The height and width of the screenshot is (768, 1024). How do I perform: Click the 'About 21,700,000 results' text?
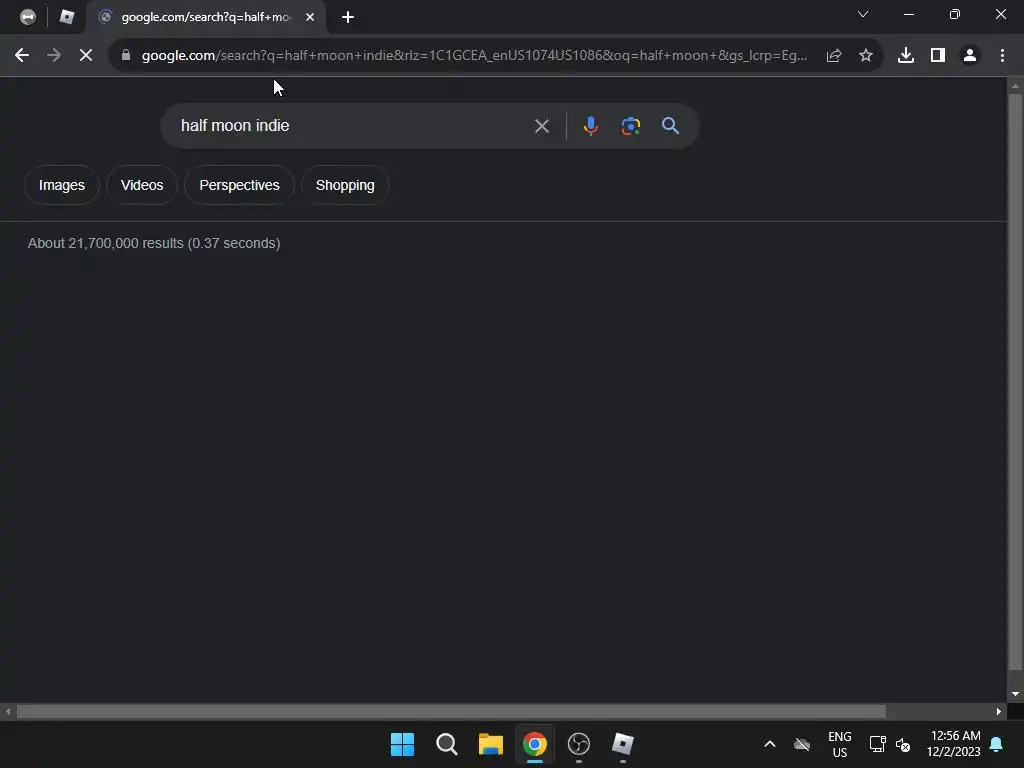[x=154, y=243]
